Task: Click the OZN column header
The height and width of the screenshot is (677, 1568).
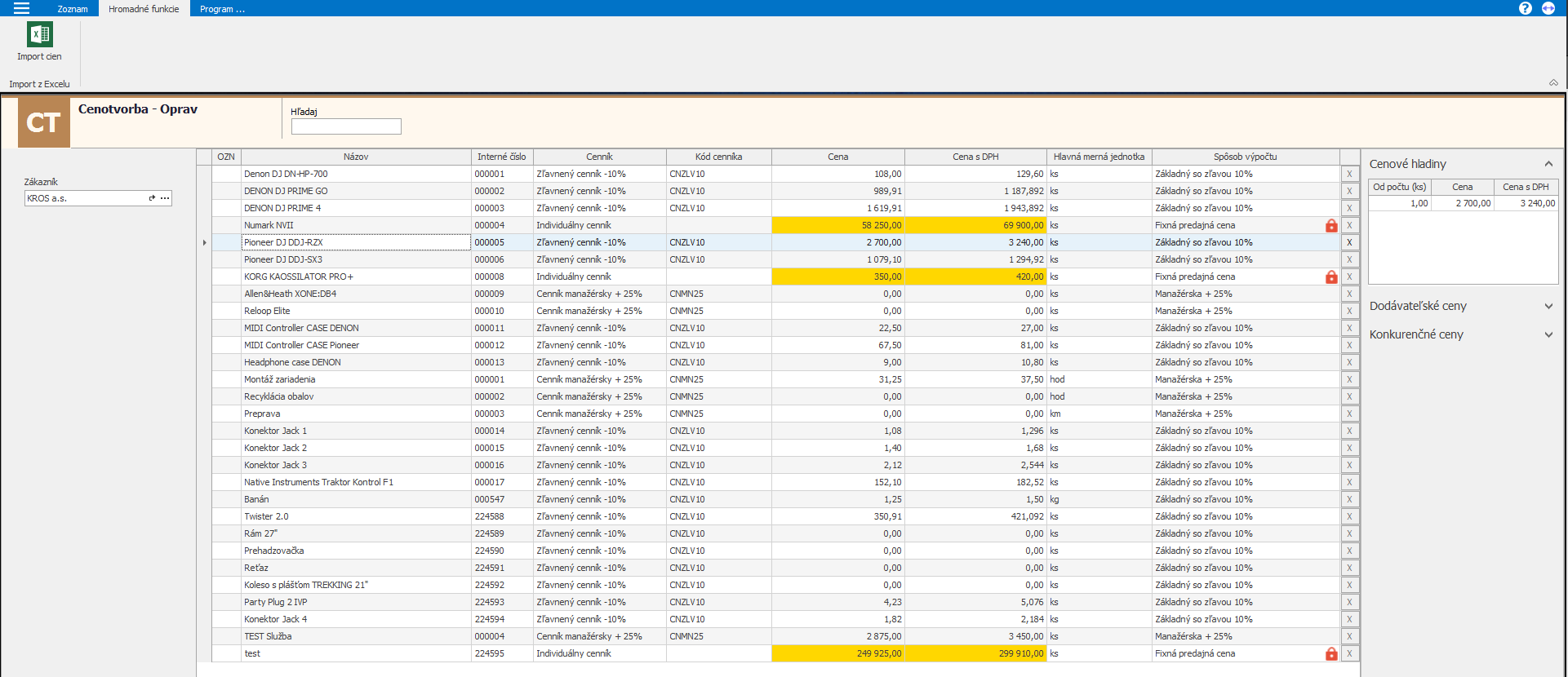Action: point(226,157)
